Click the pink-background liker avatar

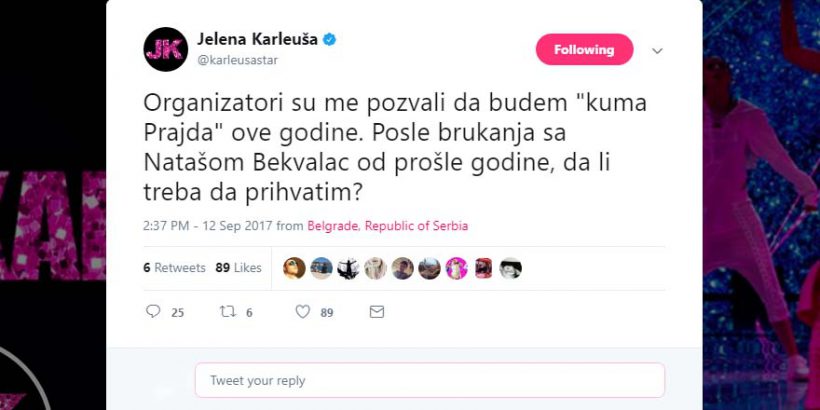pyautogui.click(x=456, y=268)
